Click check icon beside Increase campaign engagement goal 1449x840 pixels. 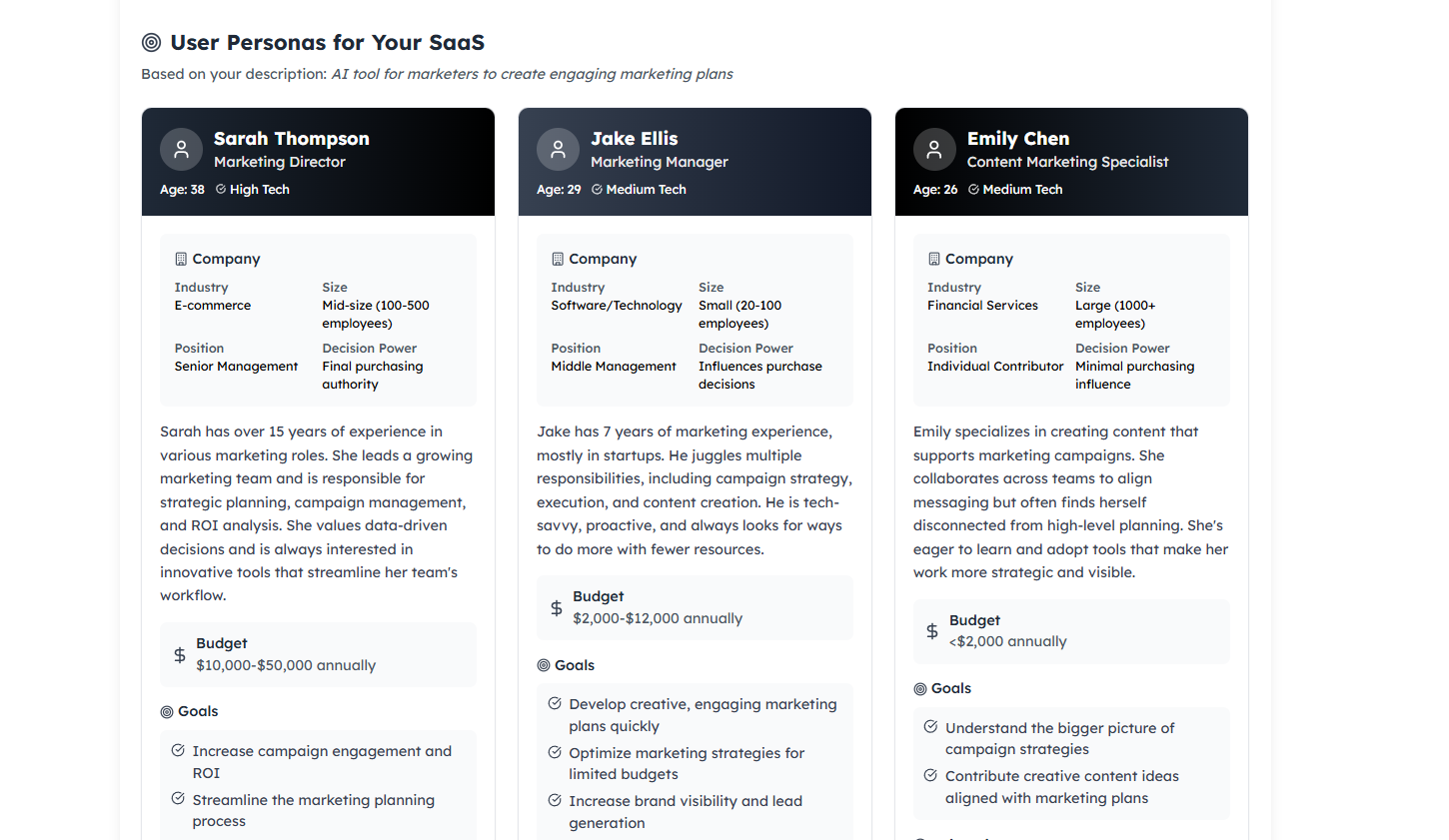tap(178, 750)
